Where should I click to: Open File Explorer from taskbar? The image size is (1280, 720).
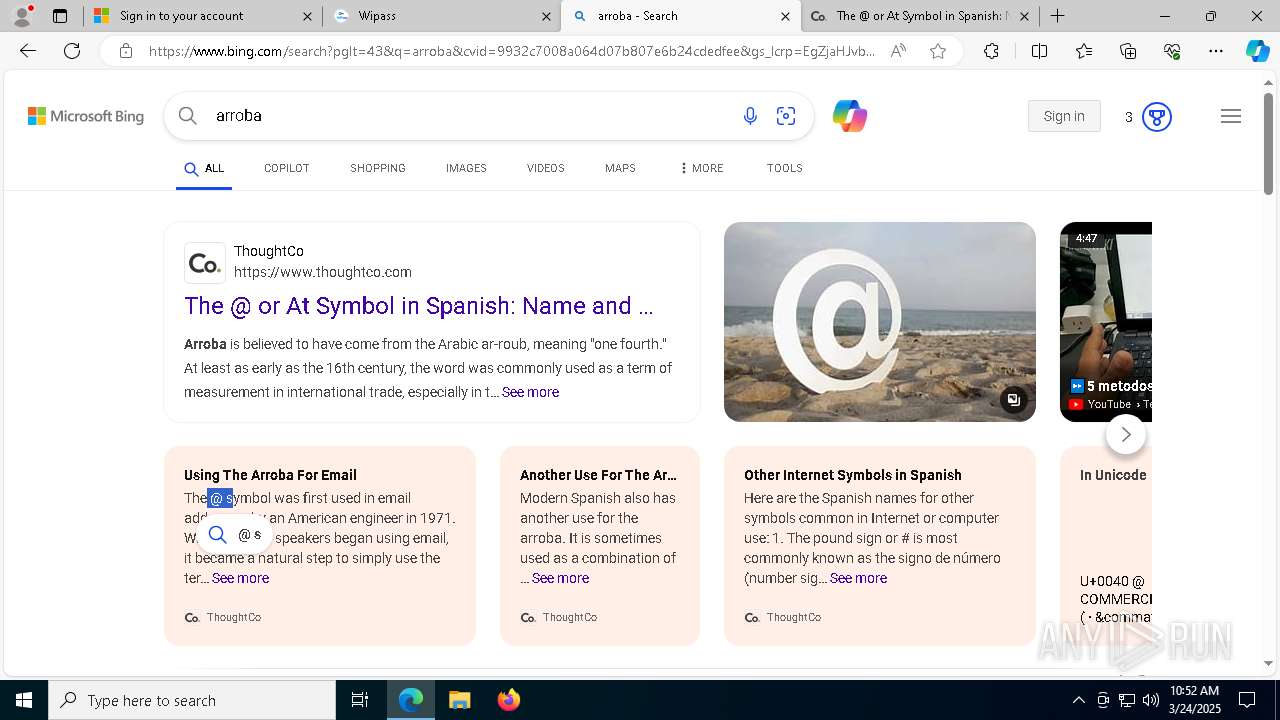[x=459, y=700]
